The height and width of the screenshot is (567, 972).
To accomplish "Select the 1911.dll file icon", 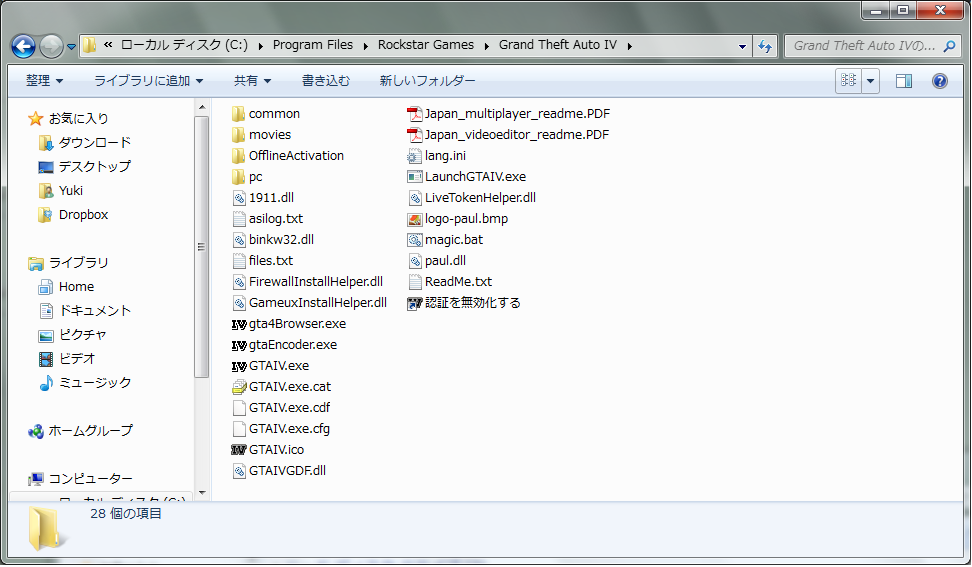I will [x=239, y=198].
